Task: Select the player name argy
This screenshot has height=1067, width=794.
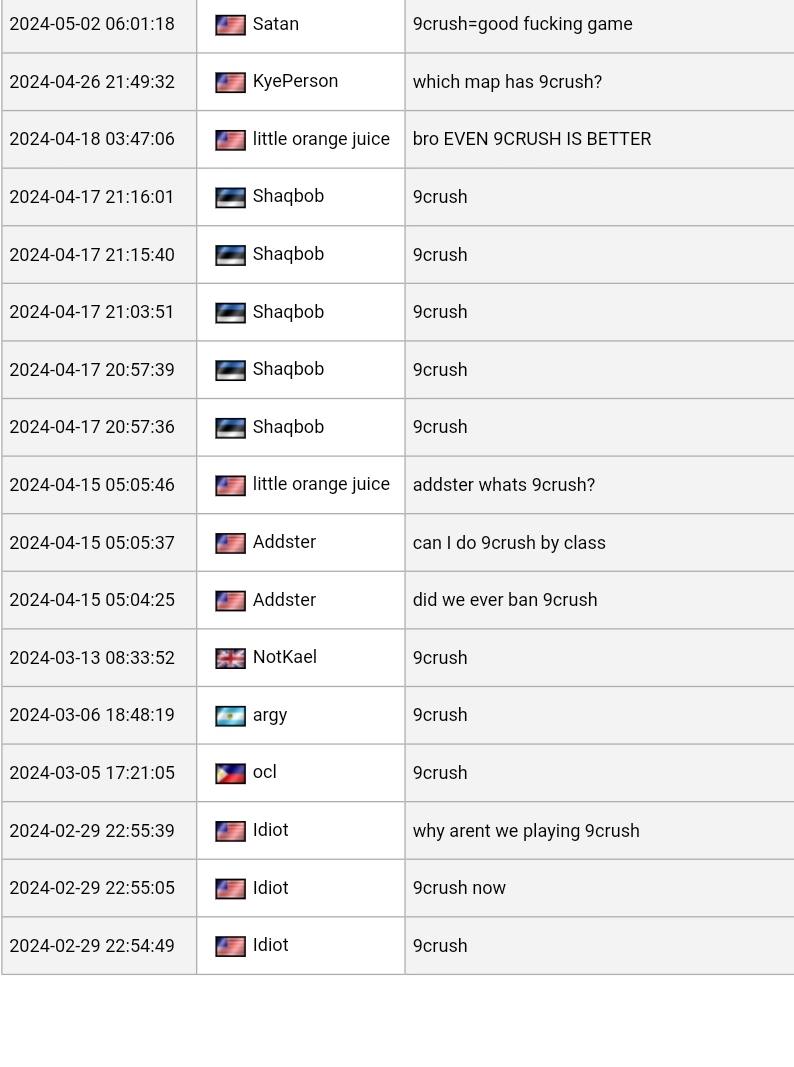Action: pyautogui.click(x=269, y=715)
